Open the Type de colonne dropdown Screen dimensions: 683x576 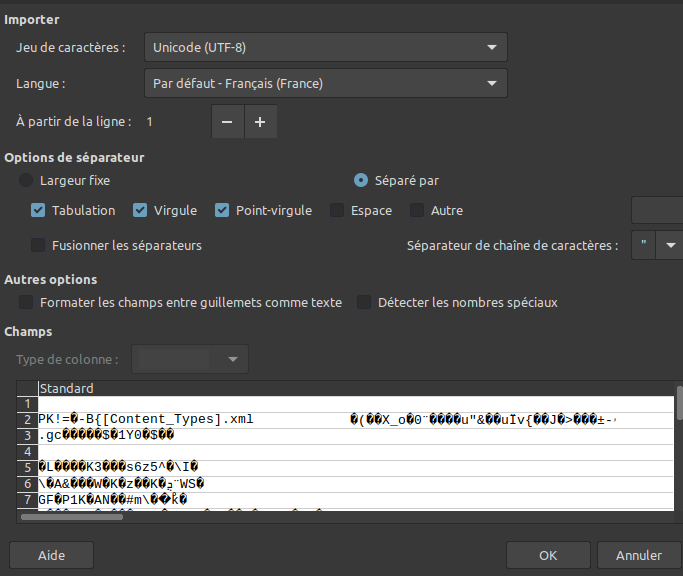pos(190,359)
